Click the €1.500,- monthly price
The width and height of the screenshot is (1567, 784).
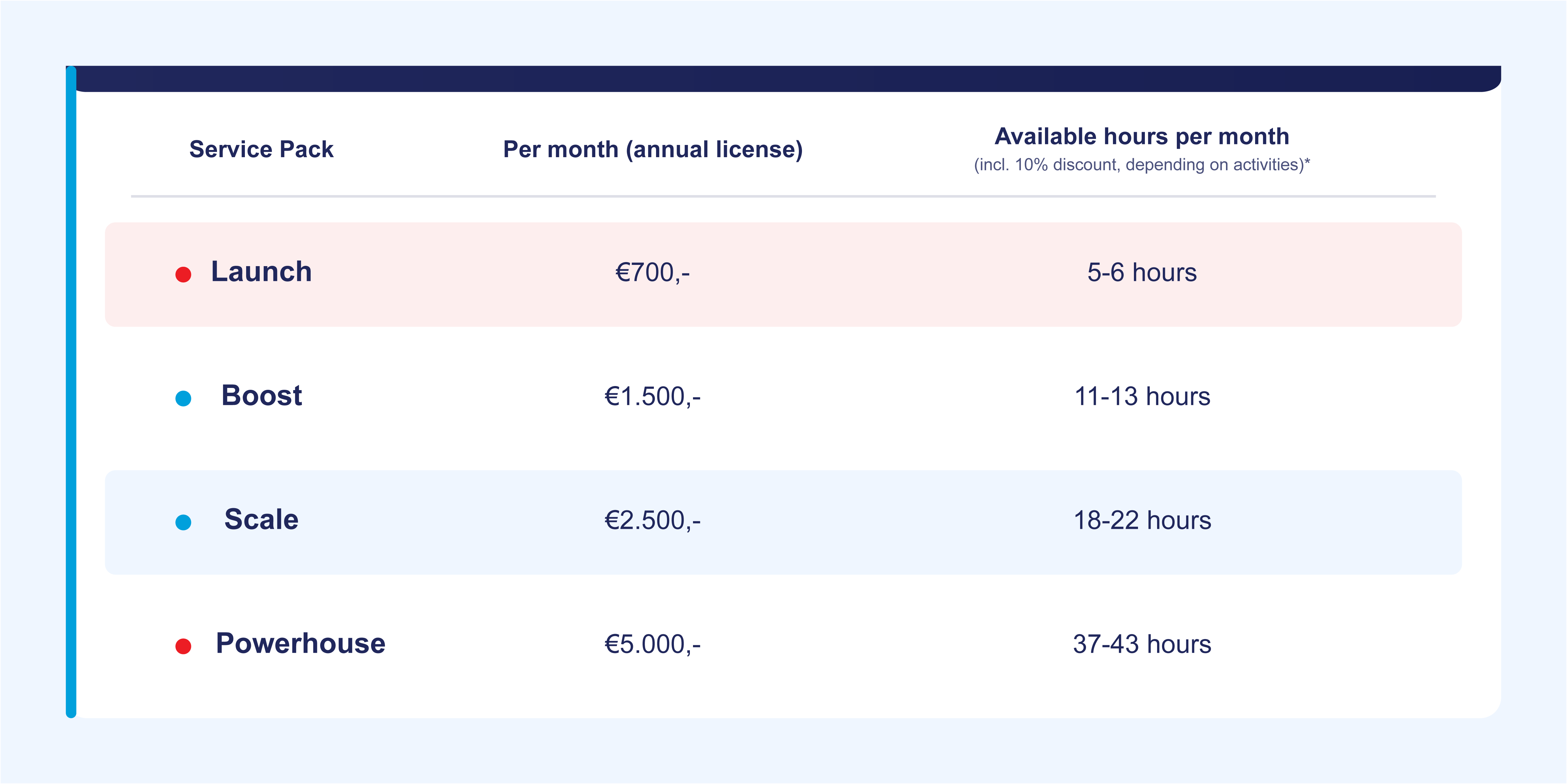(x=652, y=397)
